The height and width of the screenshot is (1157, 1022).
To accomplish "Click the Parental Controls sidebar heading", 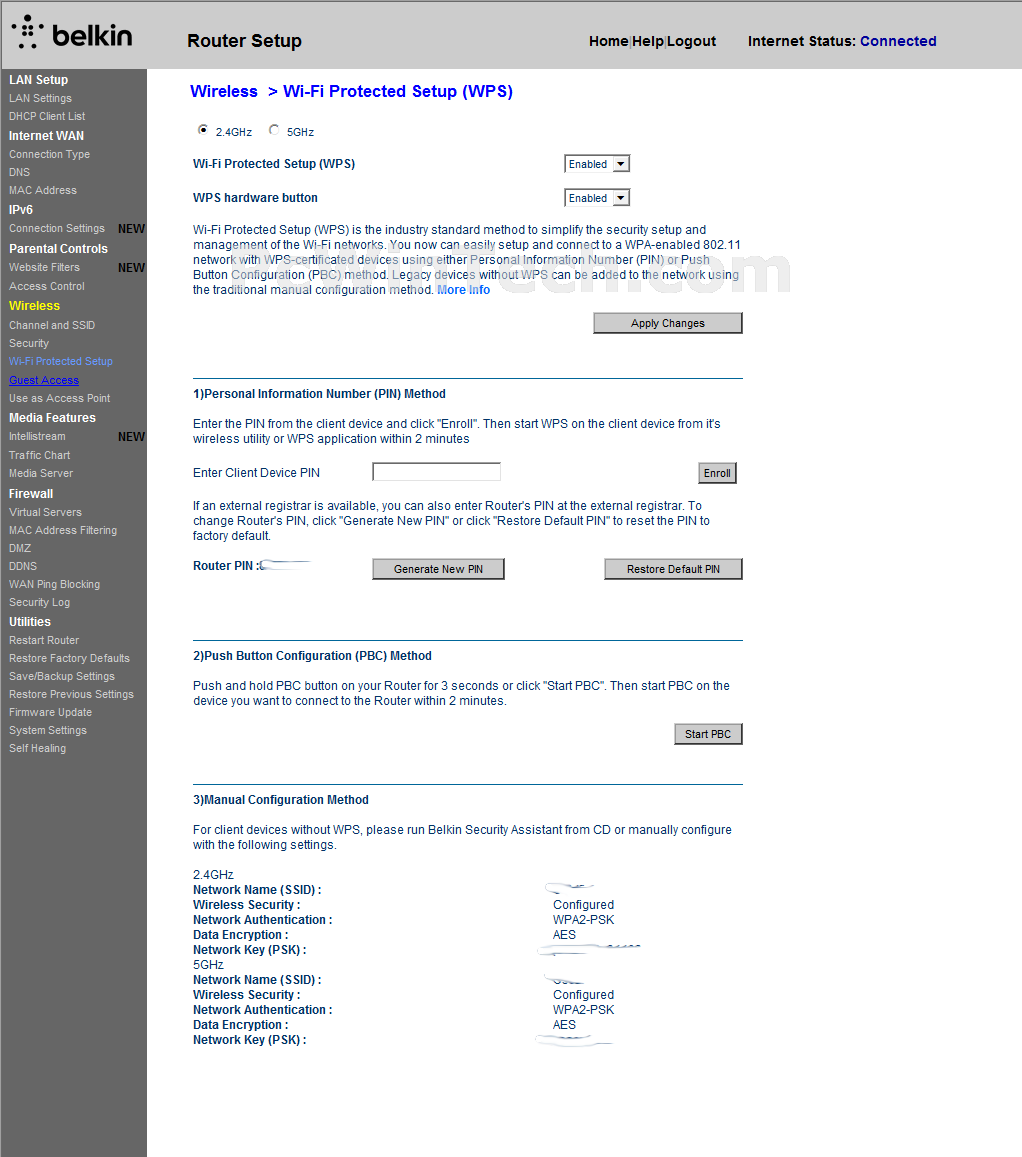I will coord(58,249).
